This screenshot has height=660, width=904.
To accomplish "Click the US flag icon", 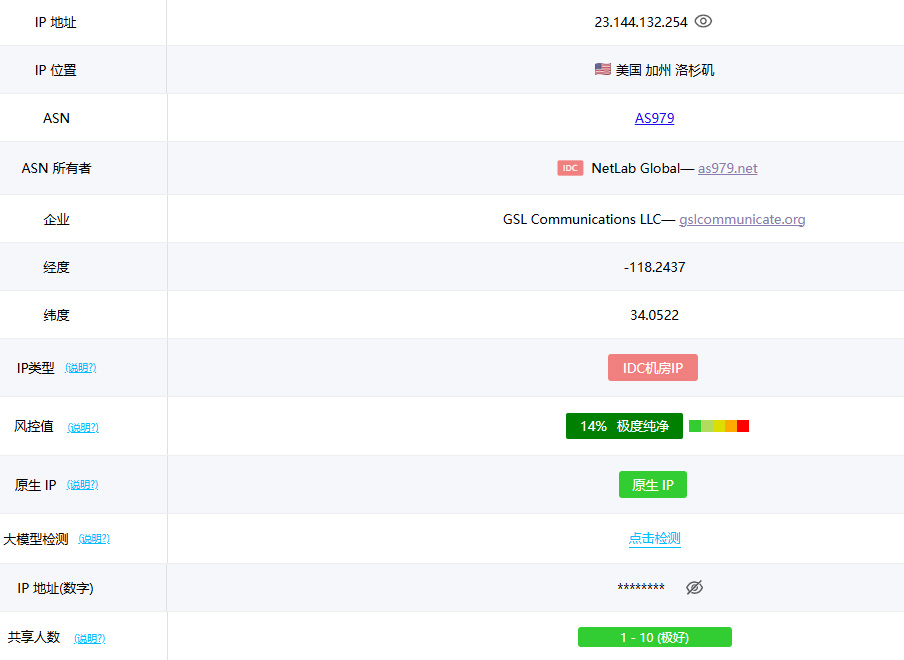I will pyautogui.click(x=602, y=69).
